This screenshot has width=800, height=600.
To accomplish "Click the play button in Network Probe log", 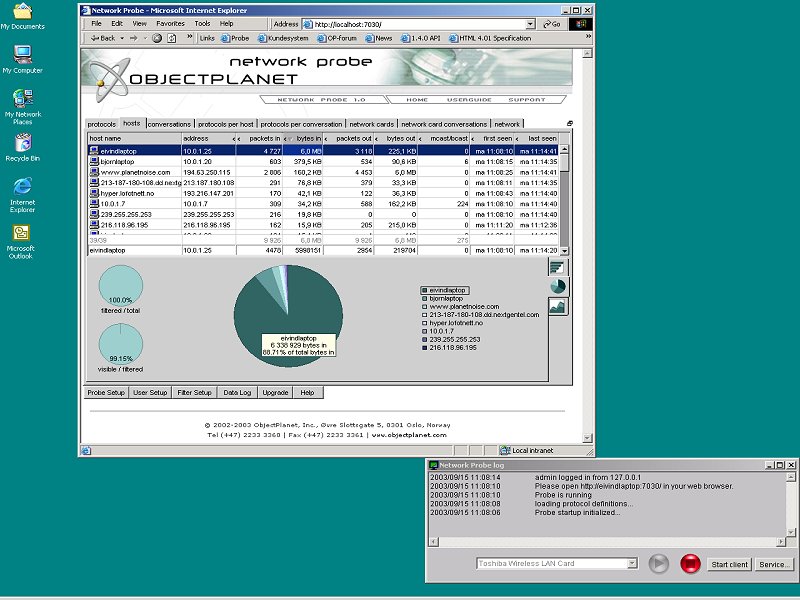I will [x=659, y=564].
